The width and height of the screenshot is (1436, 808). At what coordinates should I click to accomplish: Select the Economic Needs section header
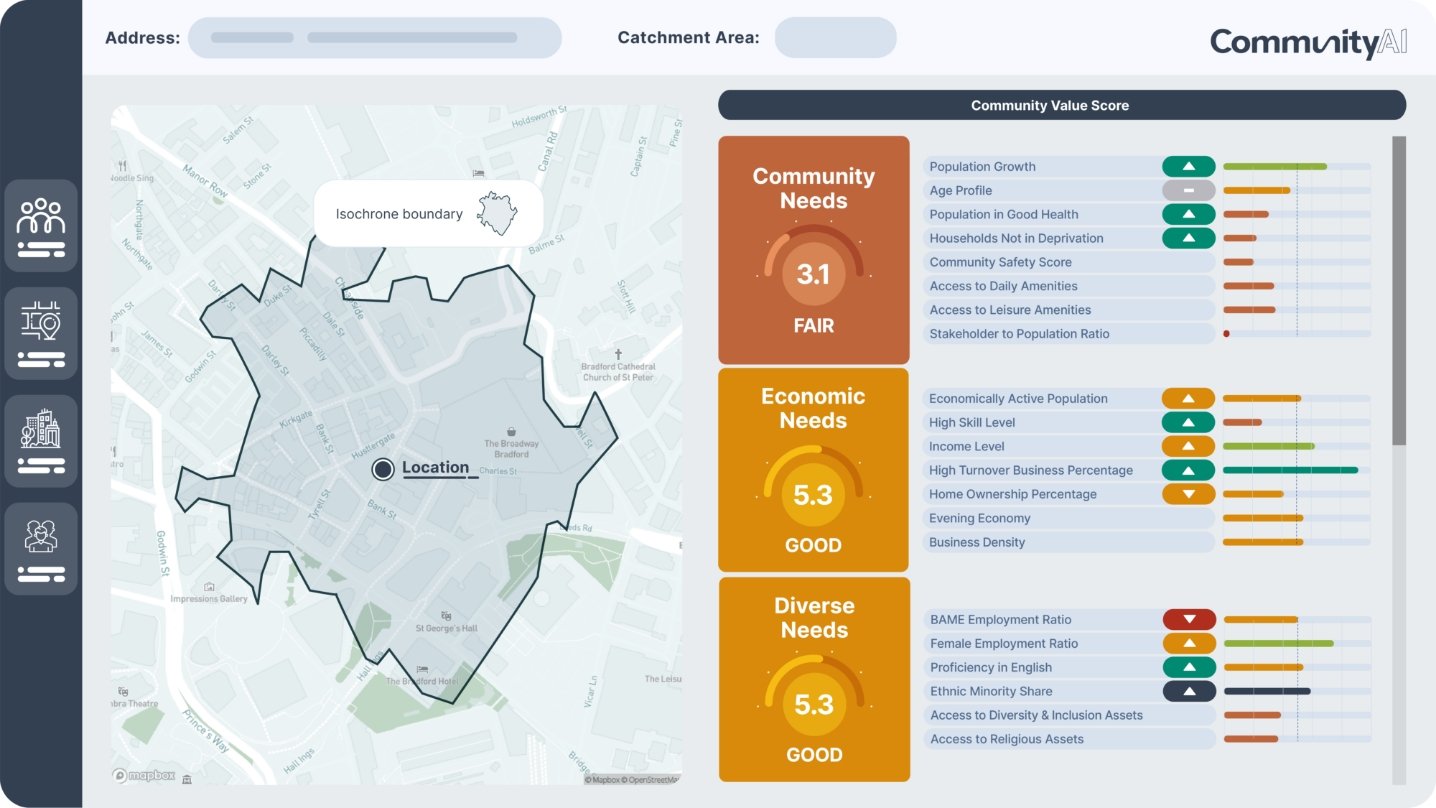[812, 408]
